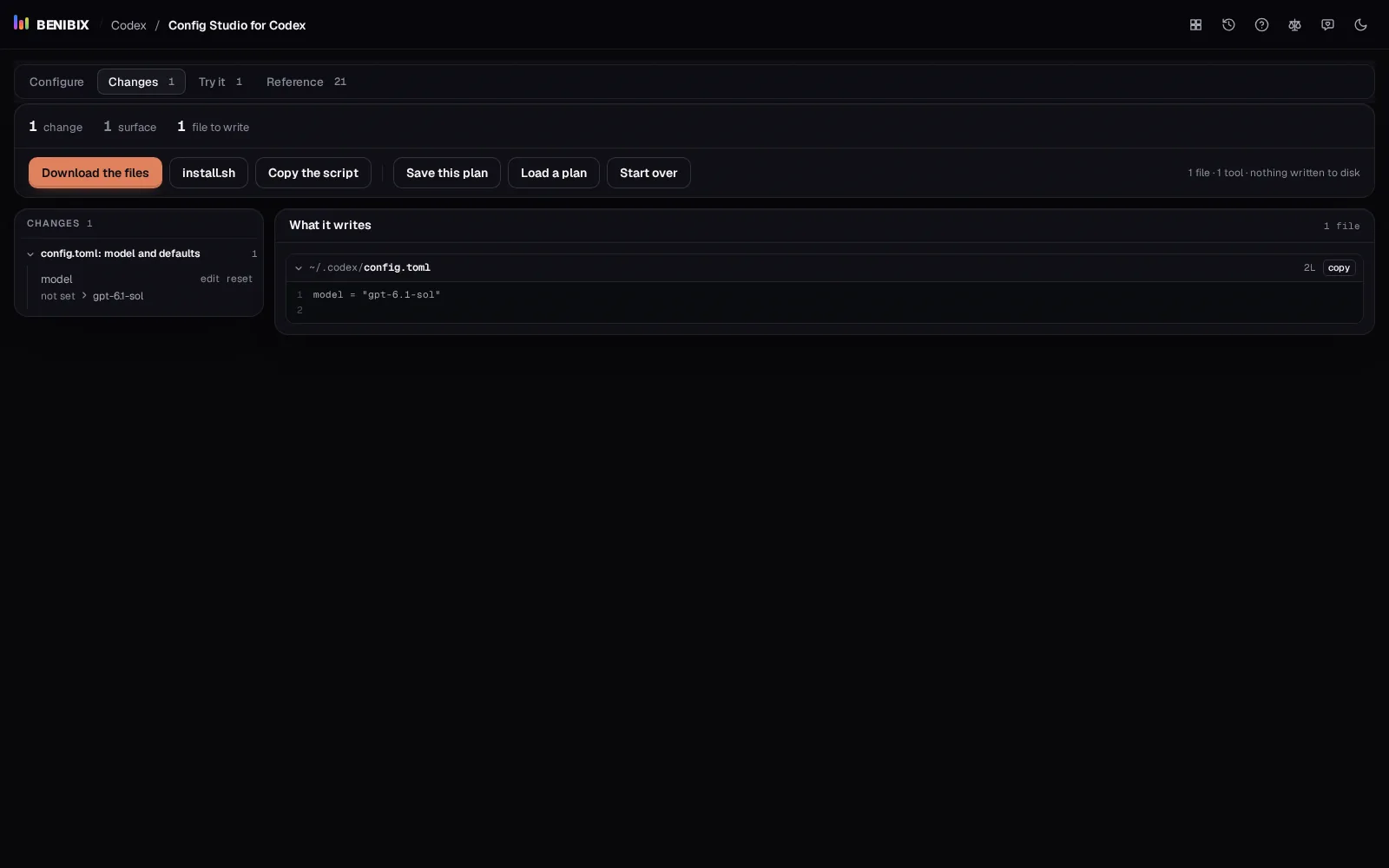Click the "What it writes" heading
The width and height of the screenshot is (1389, 868).
(x=330, y=225)
